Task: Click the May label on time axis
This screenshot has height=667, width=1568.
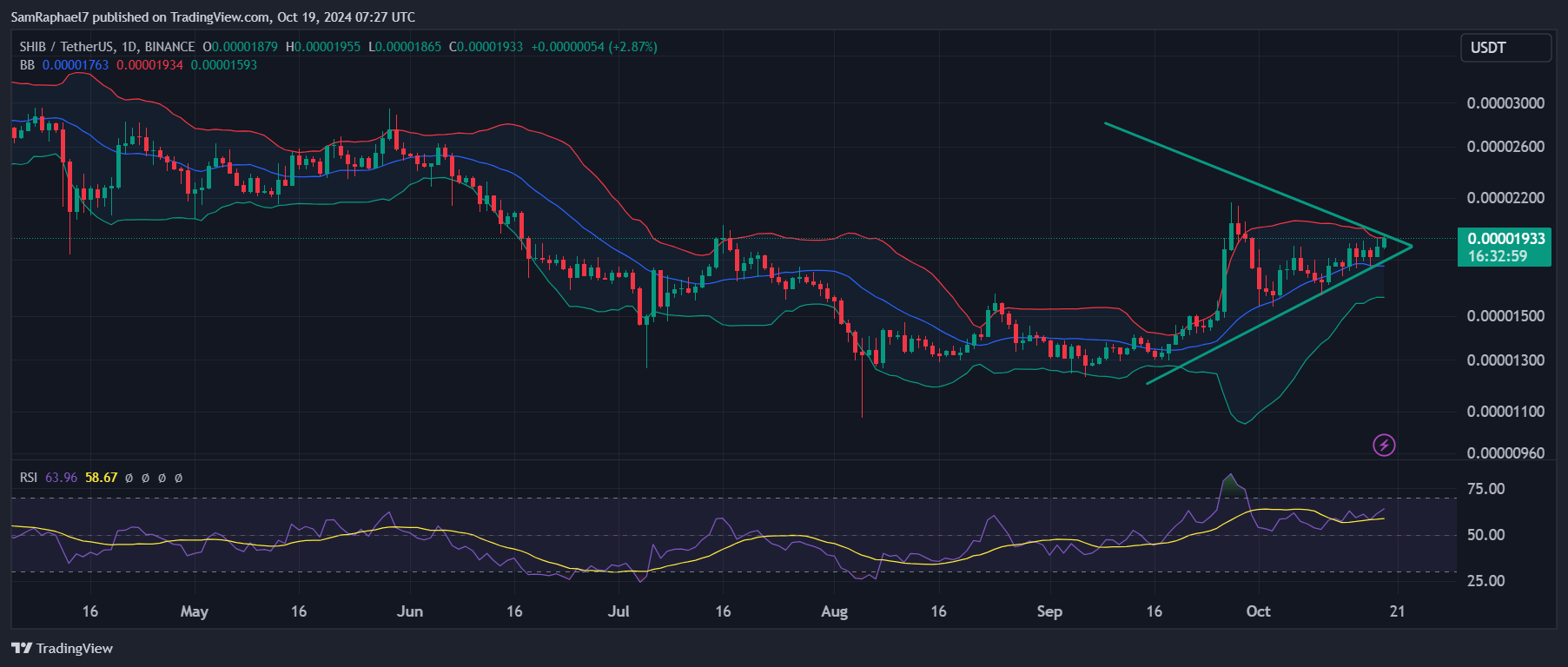Action: [195, 611]
